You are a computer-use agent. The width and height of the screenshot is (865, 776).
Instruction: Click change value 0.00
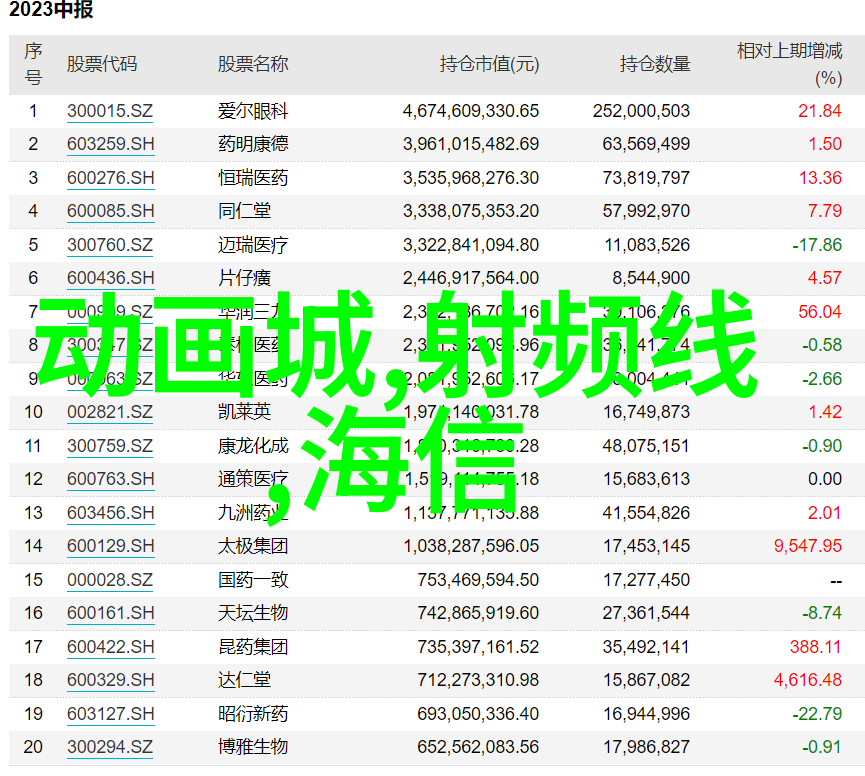825,479
